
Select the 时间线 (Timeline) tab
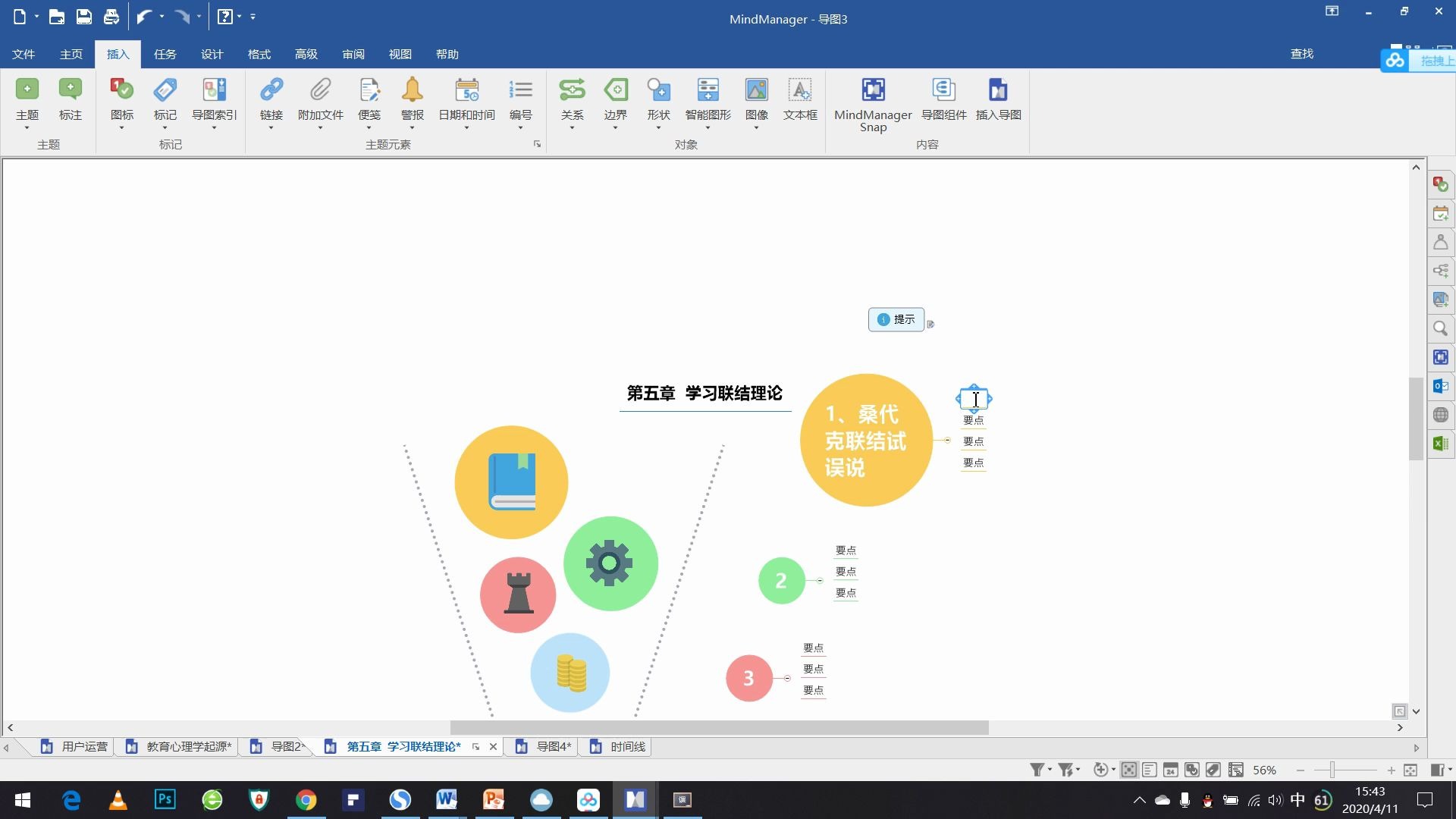point(627,746)
